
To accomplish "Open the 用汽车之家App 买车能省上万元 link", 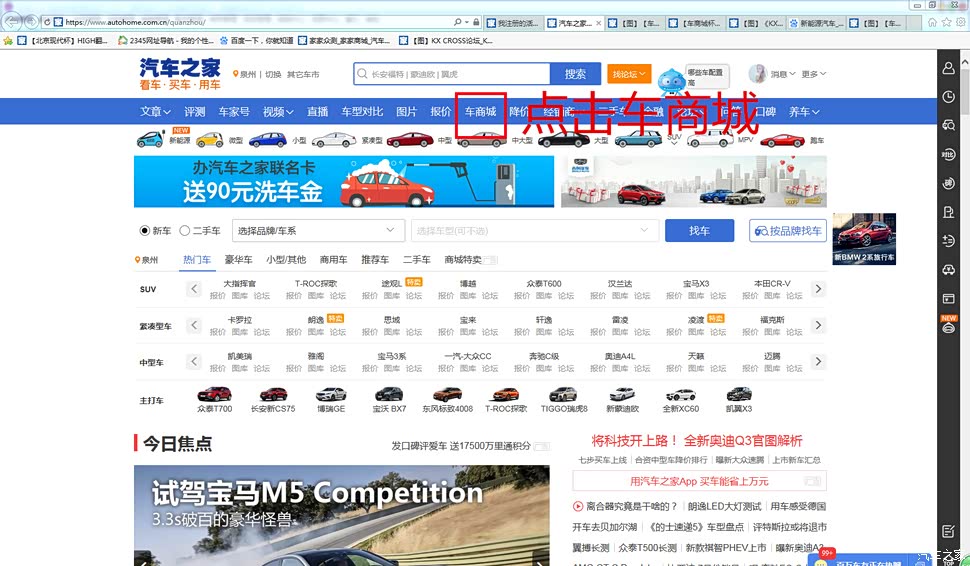I will point(699,481).
